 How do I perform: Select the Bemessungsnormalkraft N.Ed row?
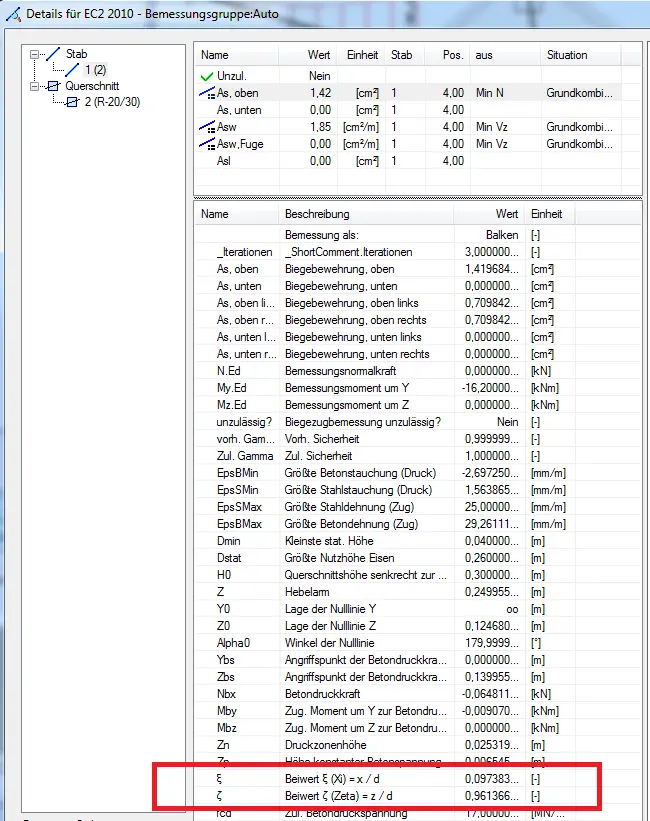tap(385, 371)
